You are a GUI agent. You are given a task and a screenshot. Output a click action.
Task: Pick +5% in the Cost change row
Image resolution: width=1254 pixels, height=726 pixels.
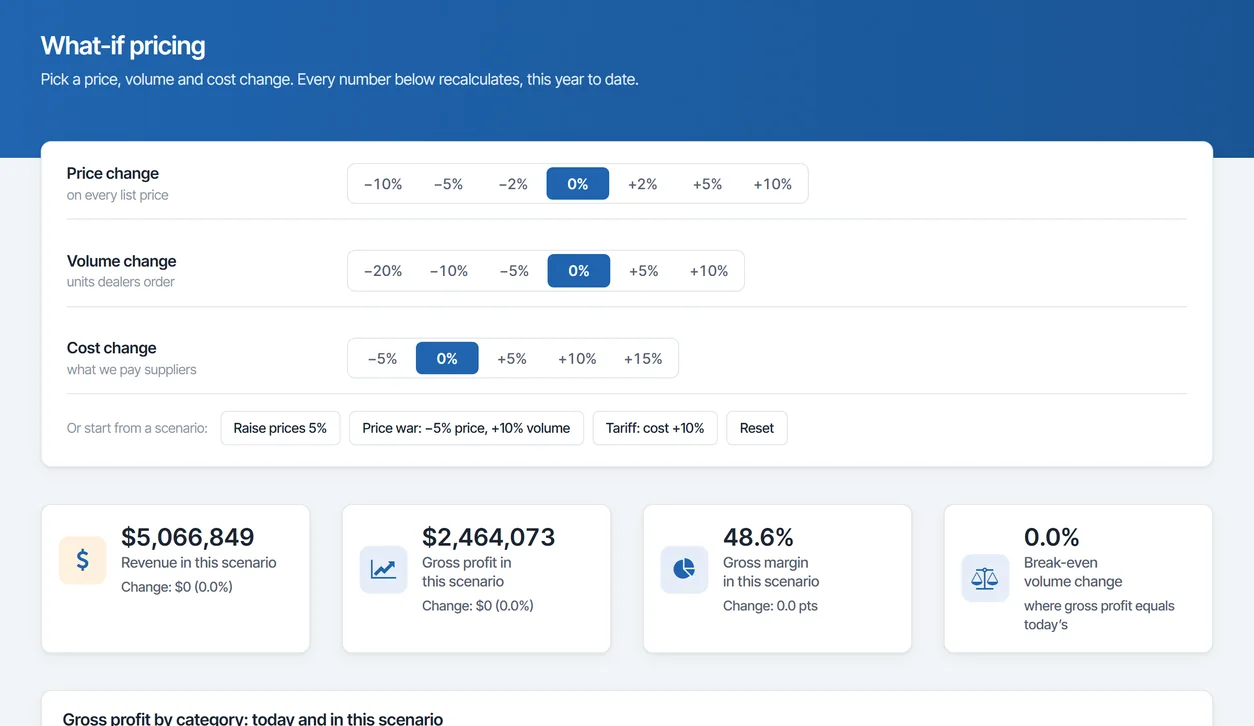pyautogui.click(x=512, y=358)
